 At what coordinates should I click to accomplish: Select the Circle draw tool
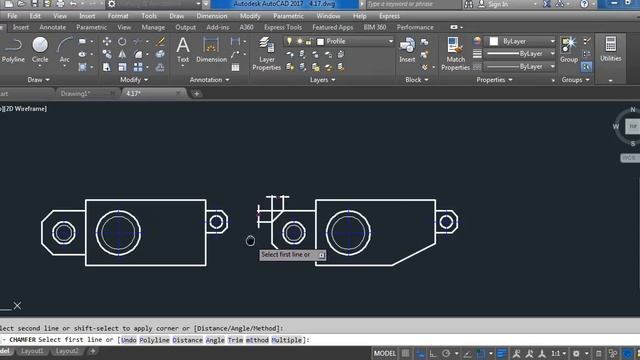40,49
